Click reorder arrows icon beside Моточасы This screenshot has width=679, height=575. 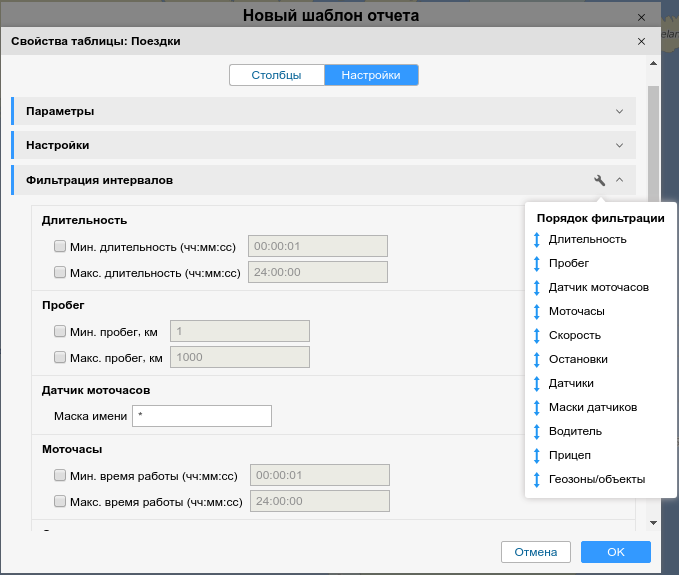pos(536,312)
